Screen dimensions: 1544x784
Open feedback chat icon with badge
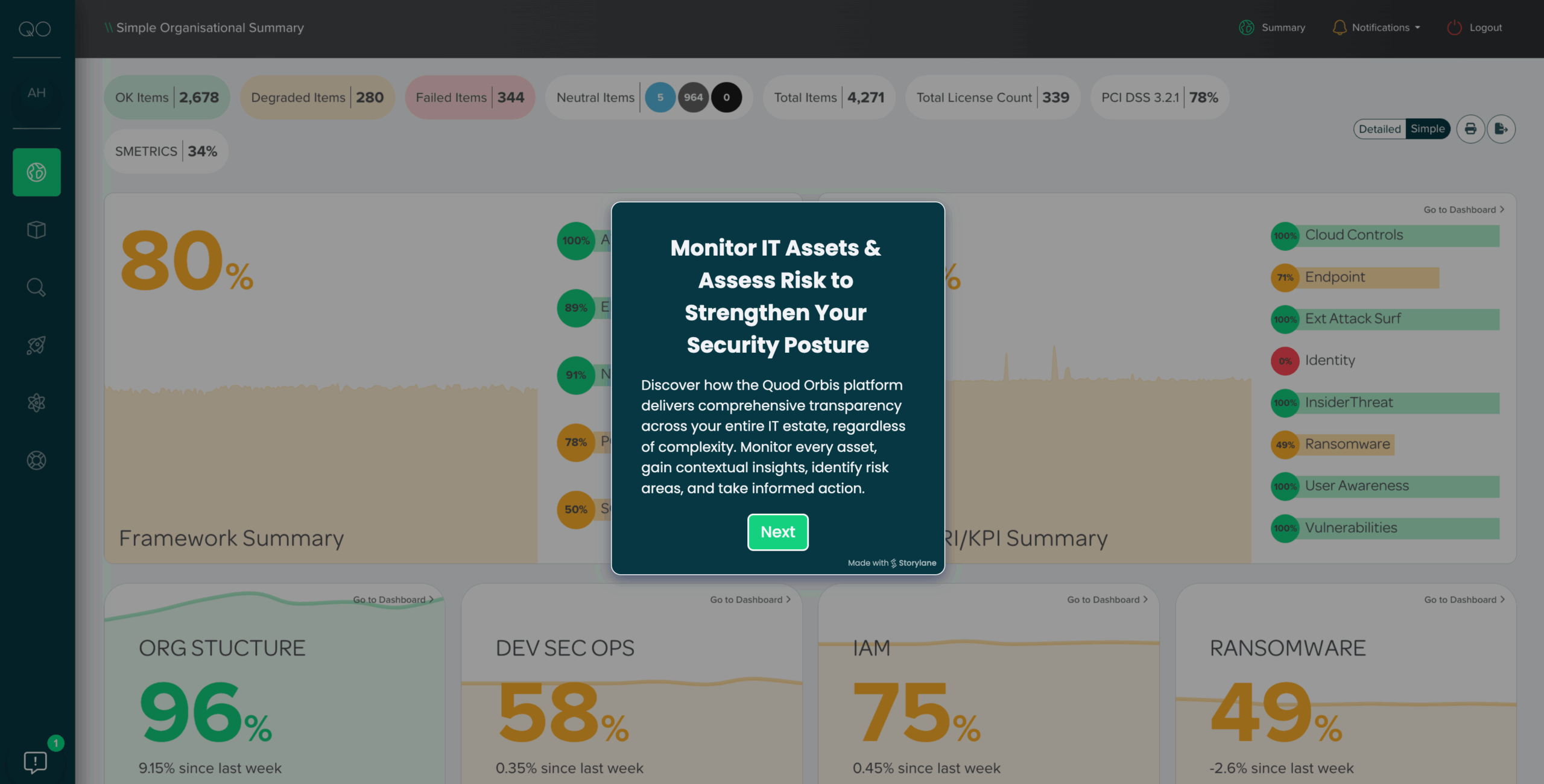[x=35, y=762]
